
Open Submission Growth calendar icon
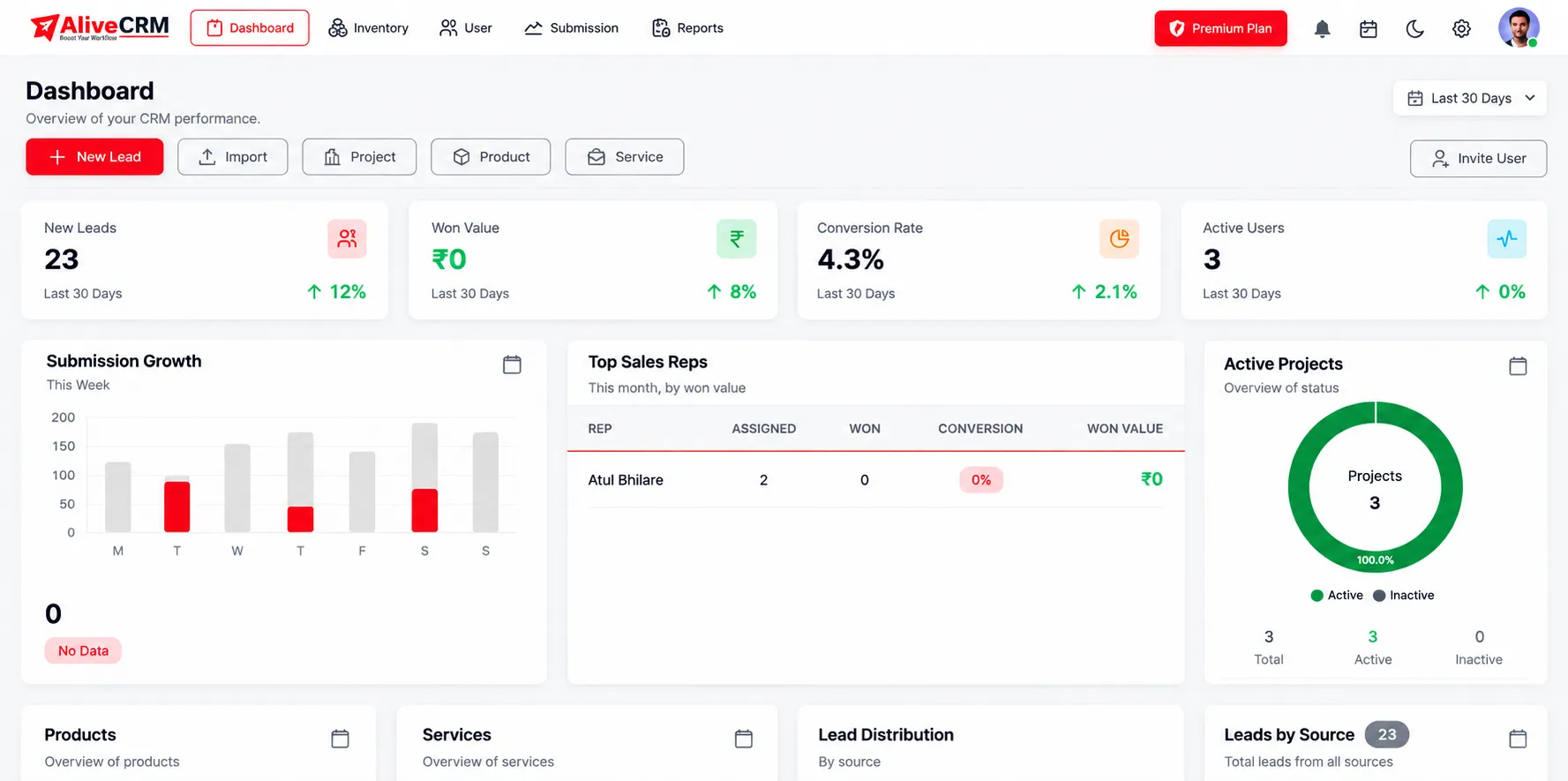[x=512, y=364]
